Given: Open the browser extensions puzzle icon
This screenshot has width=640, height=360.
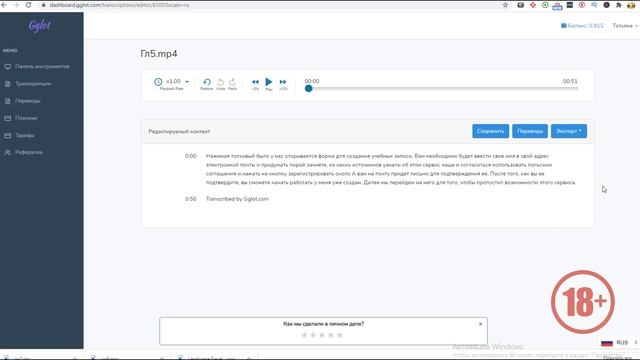Looking at the screenshot, I should [x=619, y=5].
